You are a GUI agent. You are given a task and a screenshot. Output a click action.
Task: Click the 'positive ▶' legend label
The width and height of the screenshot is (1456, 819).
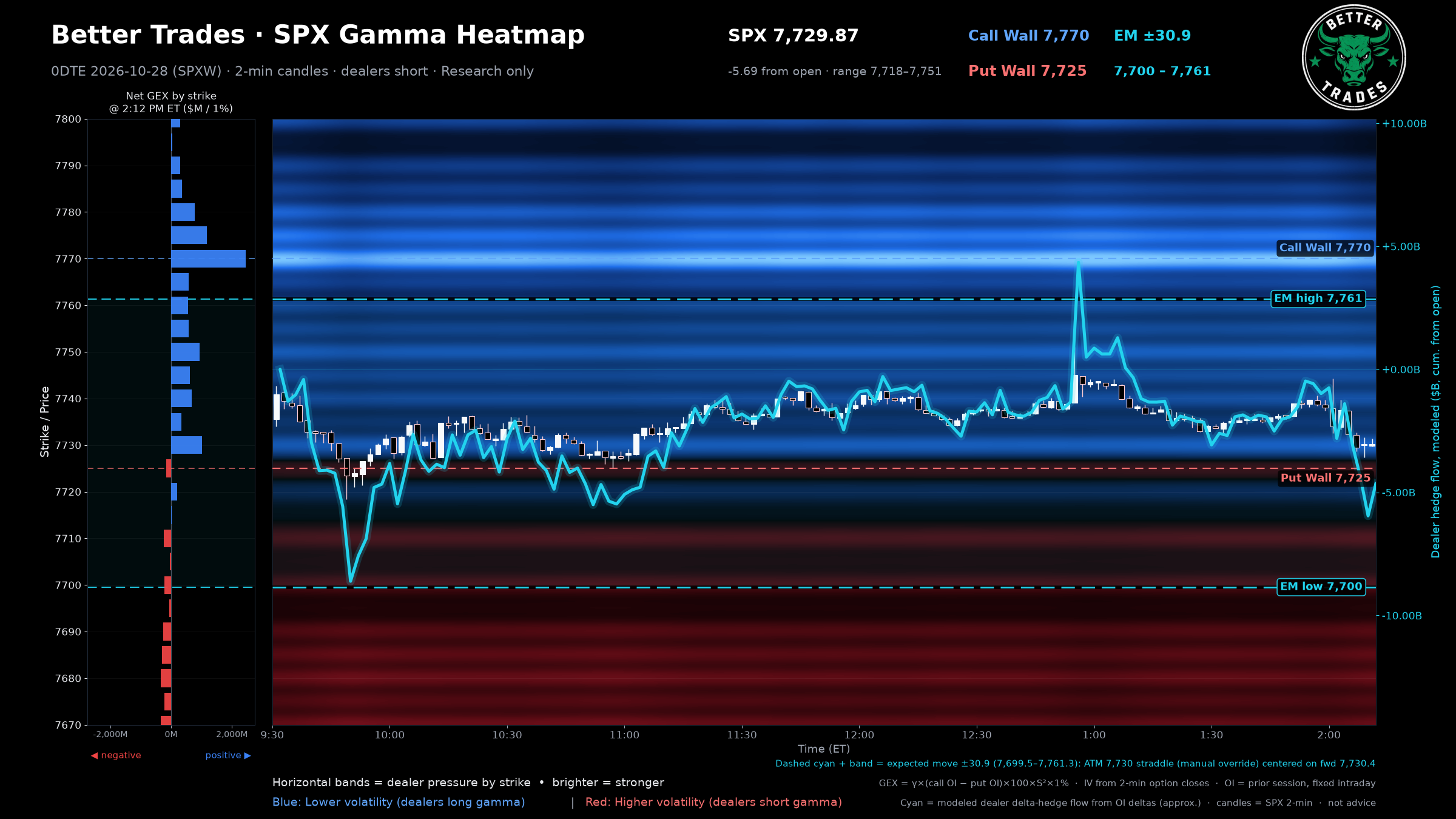[228, 755]
